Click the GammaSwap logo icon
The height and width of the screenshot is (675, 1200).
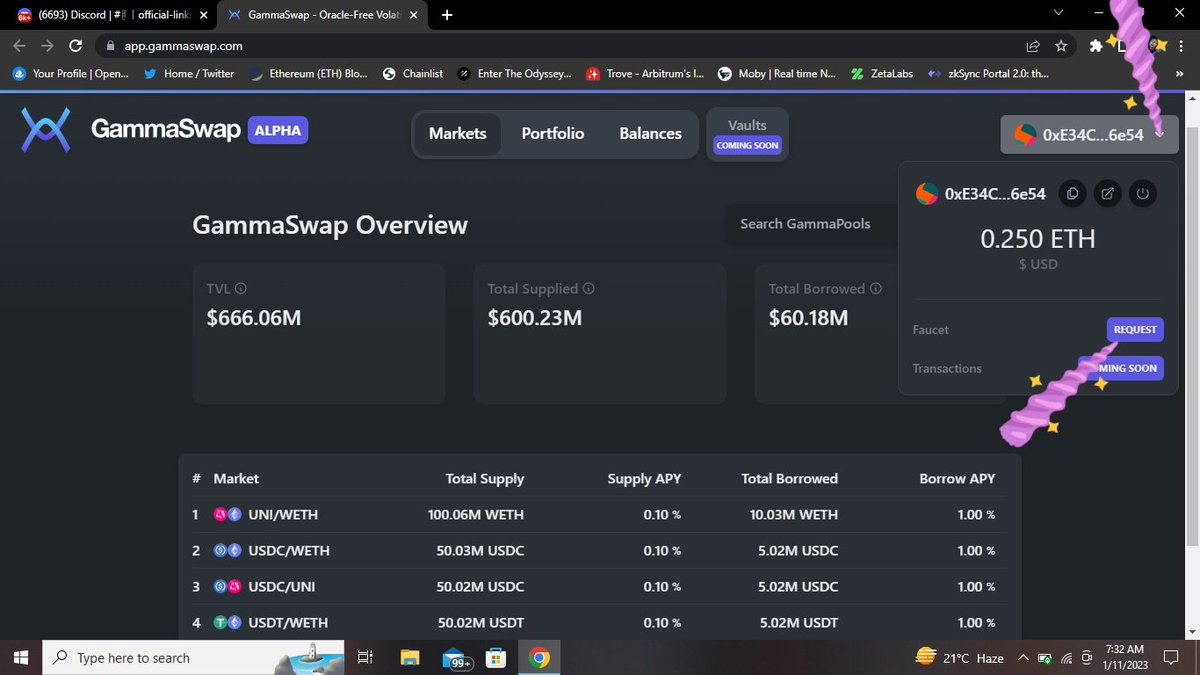(x=46, y=131)
